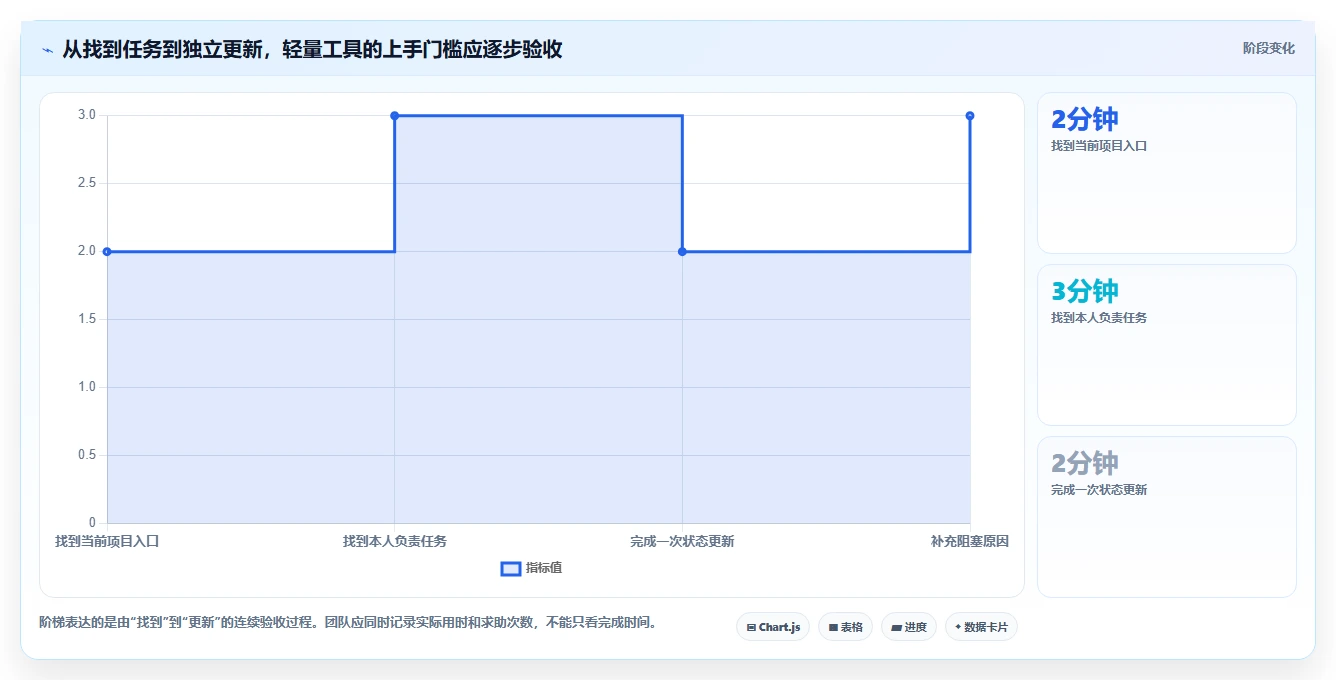Select the 进度 pill
The width and height of the screenshot is (1336, 680).
click(909, 627)
